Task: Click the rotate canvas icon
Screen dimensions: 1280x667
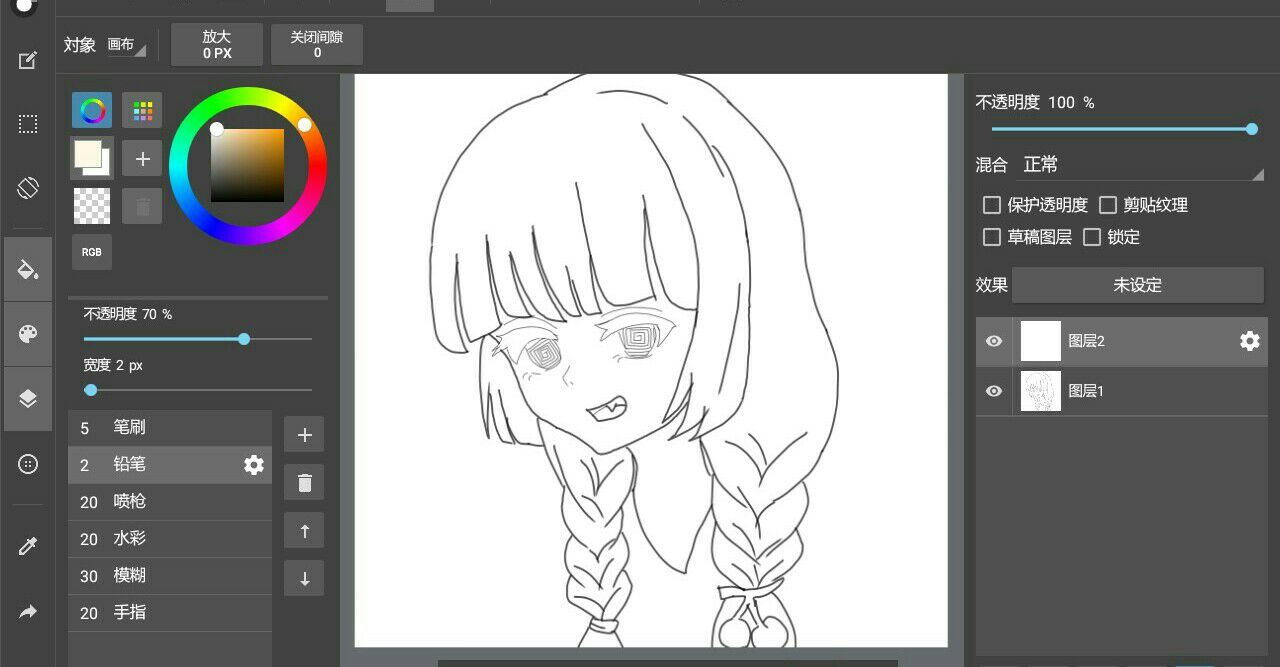Action: click(28, 188)
